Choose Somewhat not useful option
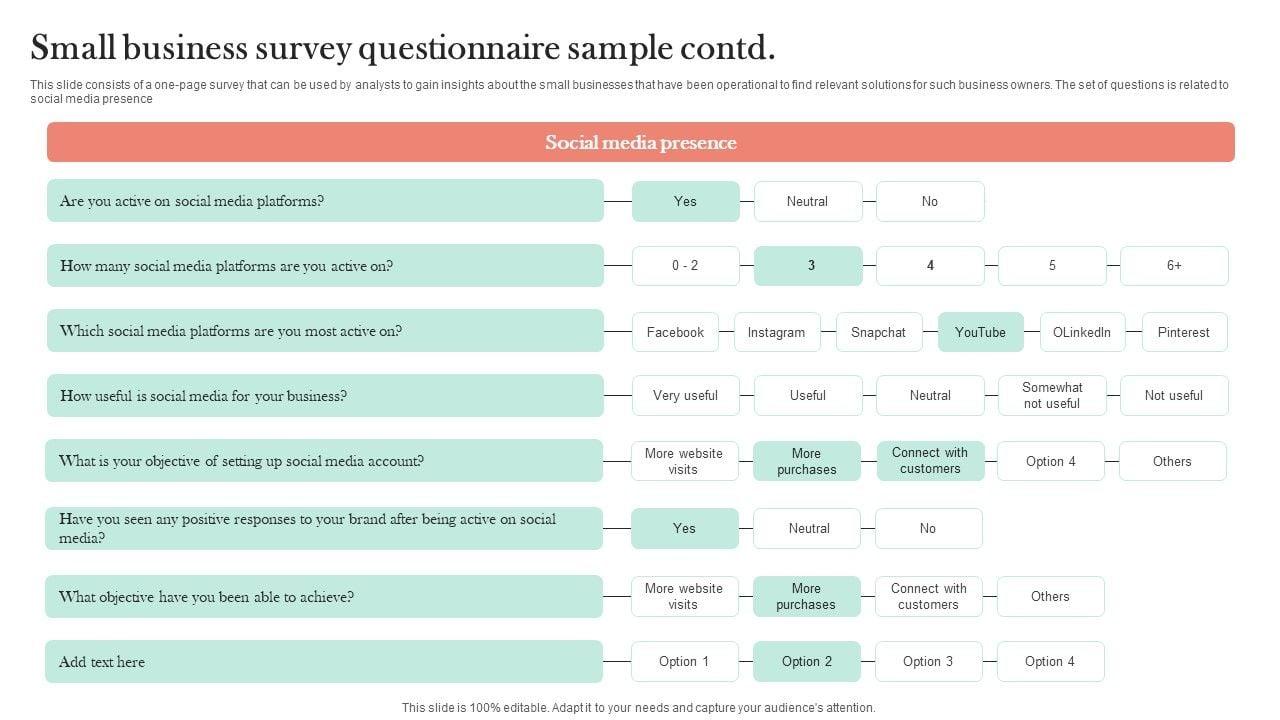The height and width of the screenshot is (720, 1280). (1051, 396)
